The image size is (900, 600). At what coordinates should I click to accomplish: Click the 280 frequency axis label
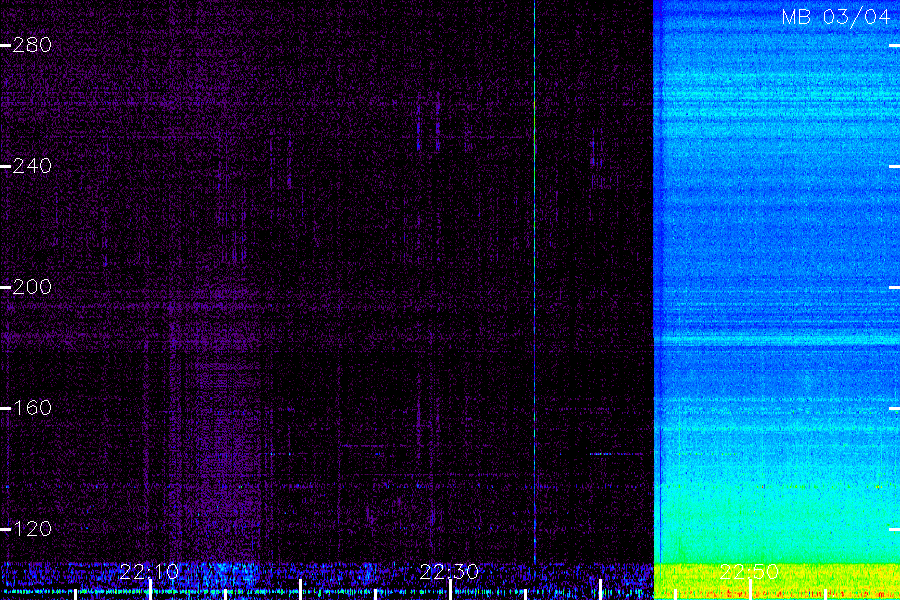32,45
